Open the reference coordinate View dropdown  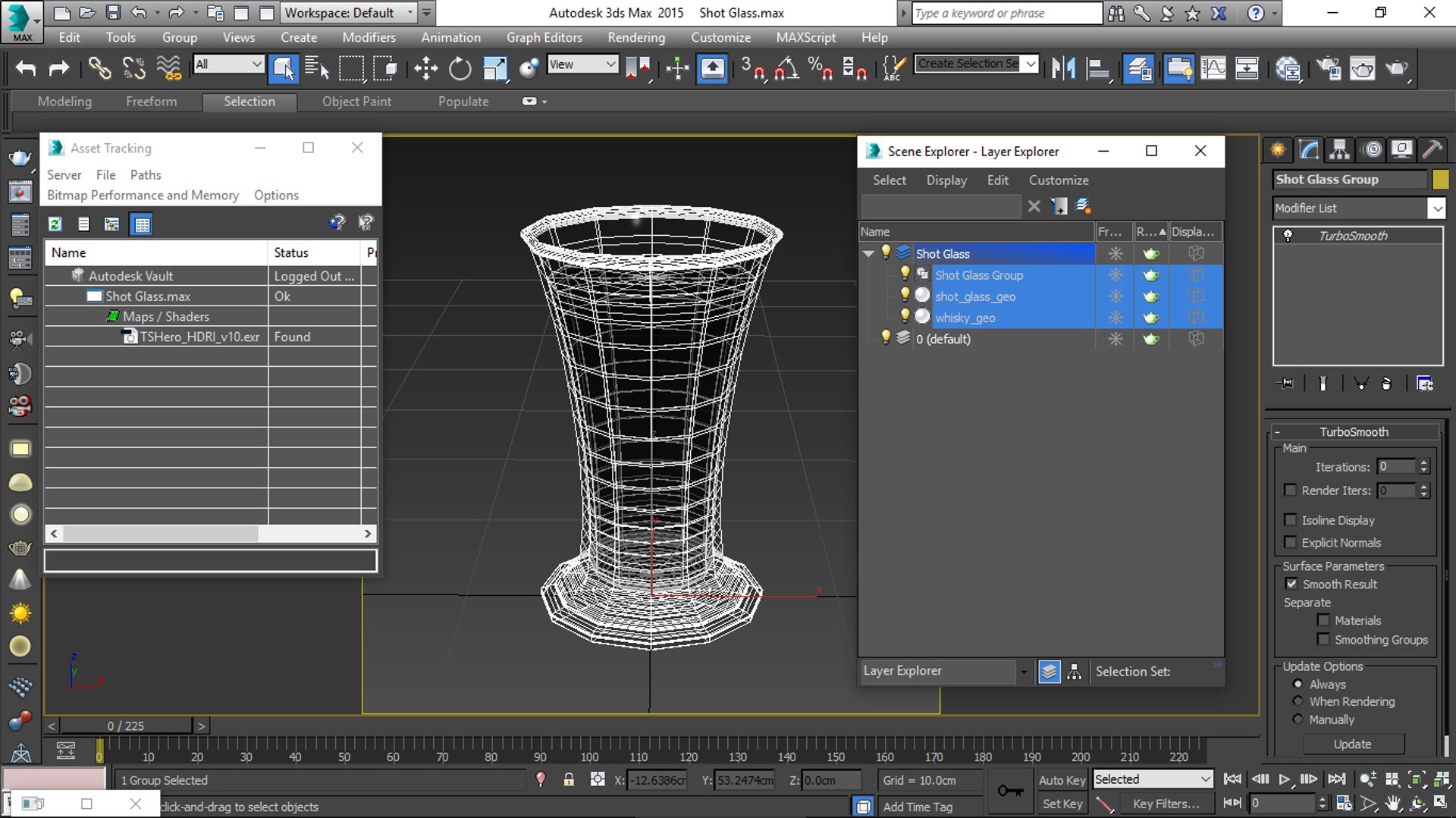pos(582,64)
